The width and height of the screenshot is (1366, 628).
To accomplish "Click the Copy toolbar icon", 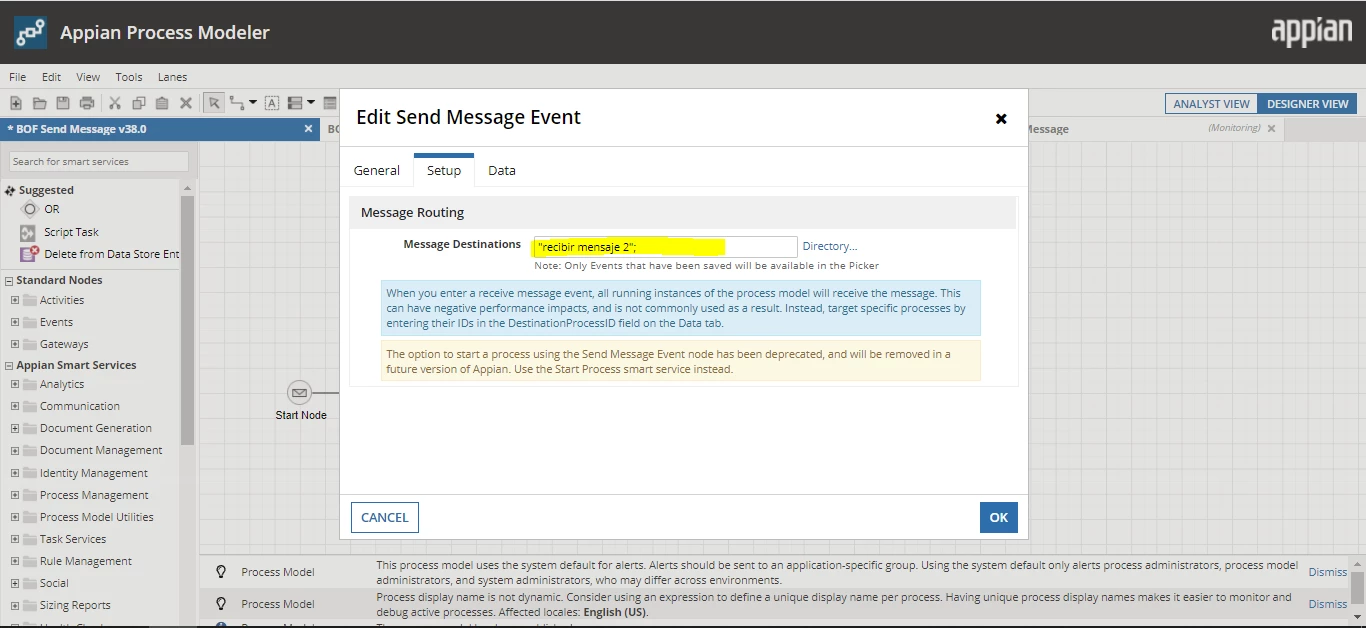I will click(x=139, y=103).
